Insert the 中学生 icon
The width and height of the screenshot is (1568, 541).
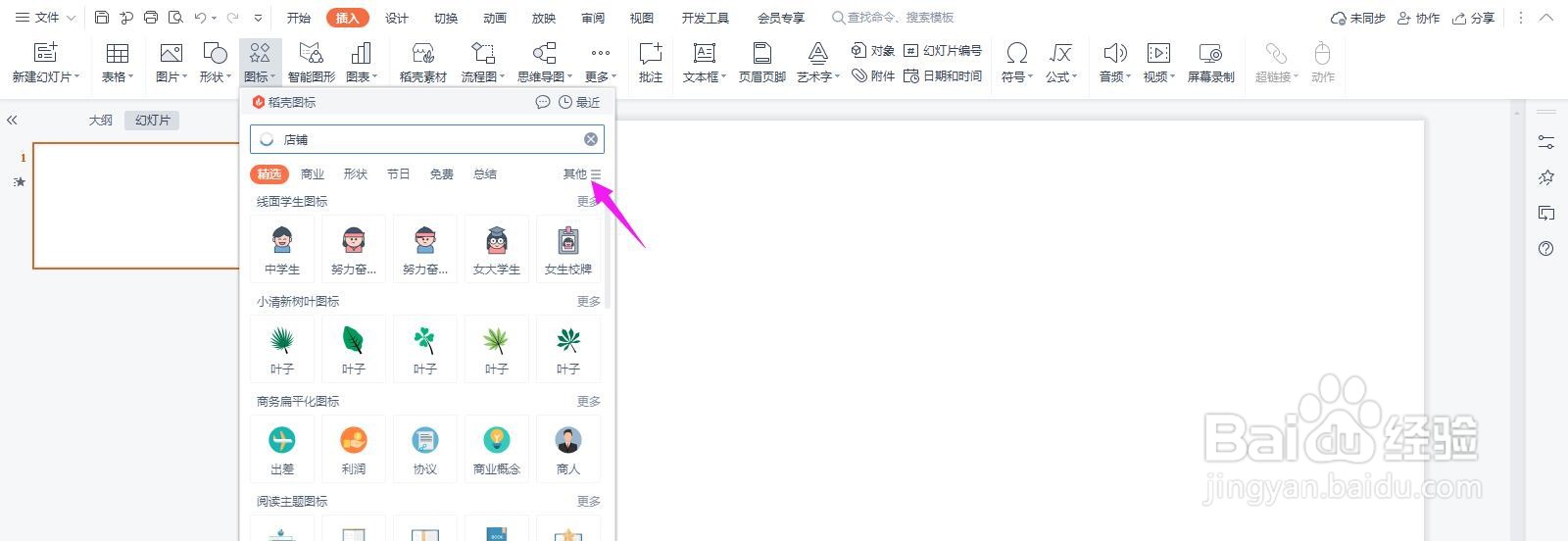282,249
